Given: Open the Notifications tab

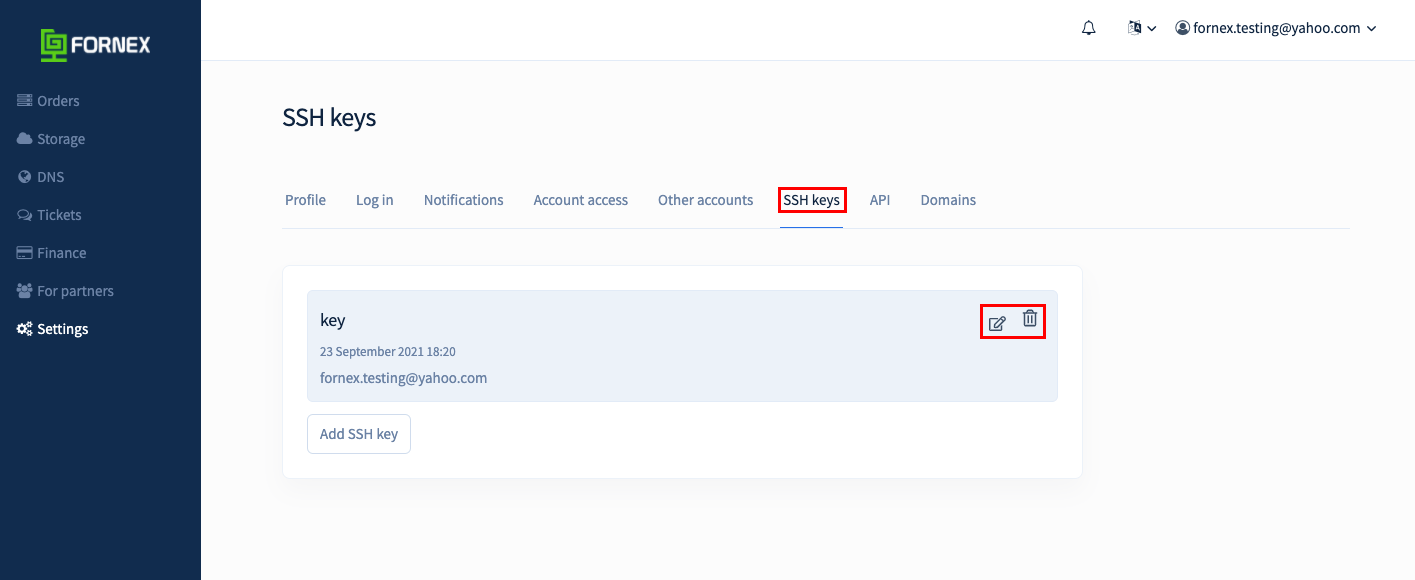Looking at the screenshot, I should tap(464, 200).
